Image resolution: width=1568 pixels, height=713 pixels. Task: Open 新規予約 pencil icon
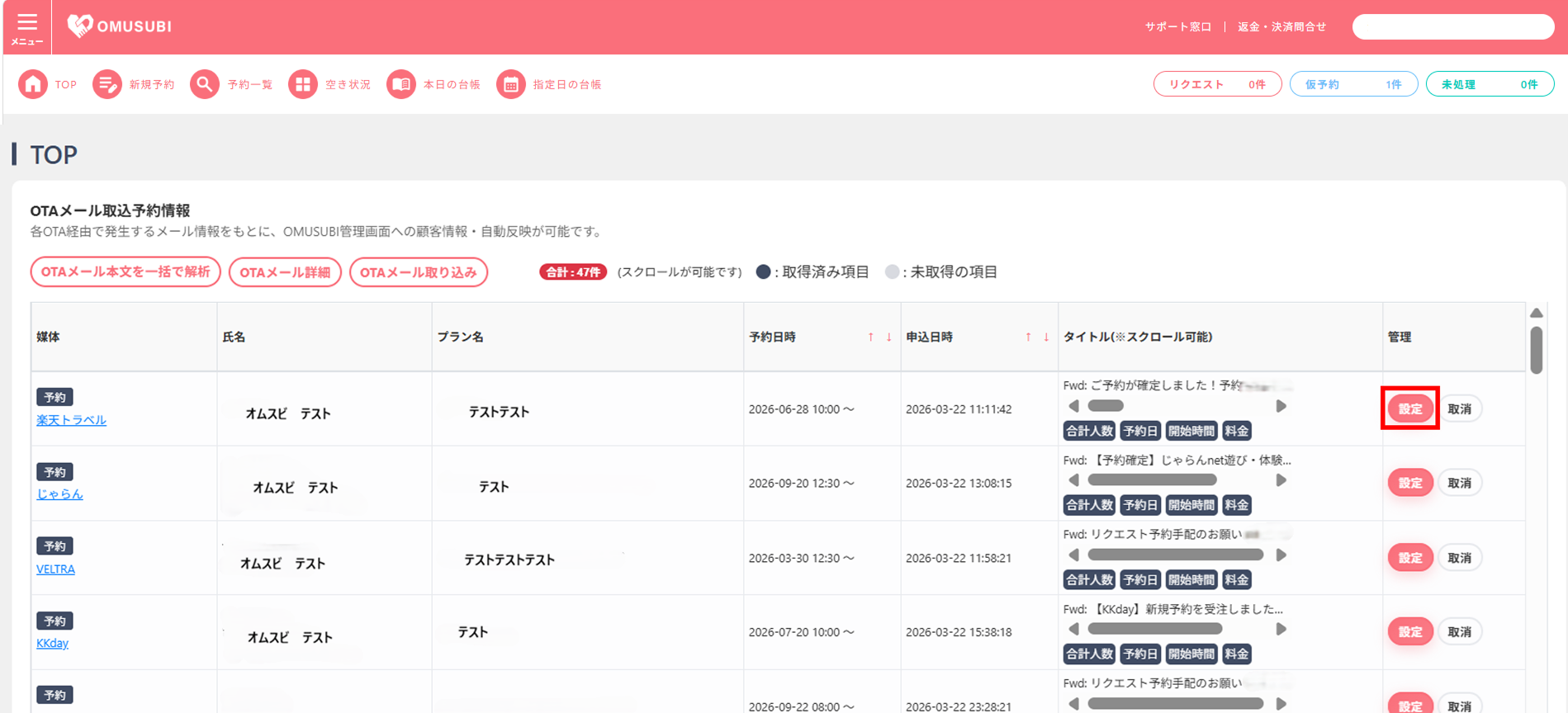[107, 84]
